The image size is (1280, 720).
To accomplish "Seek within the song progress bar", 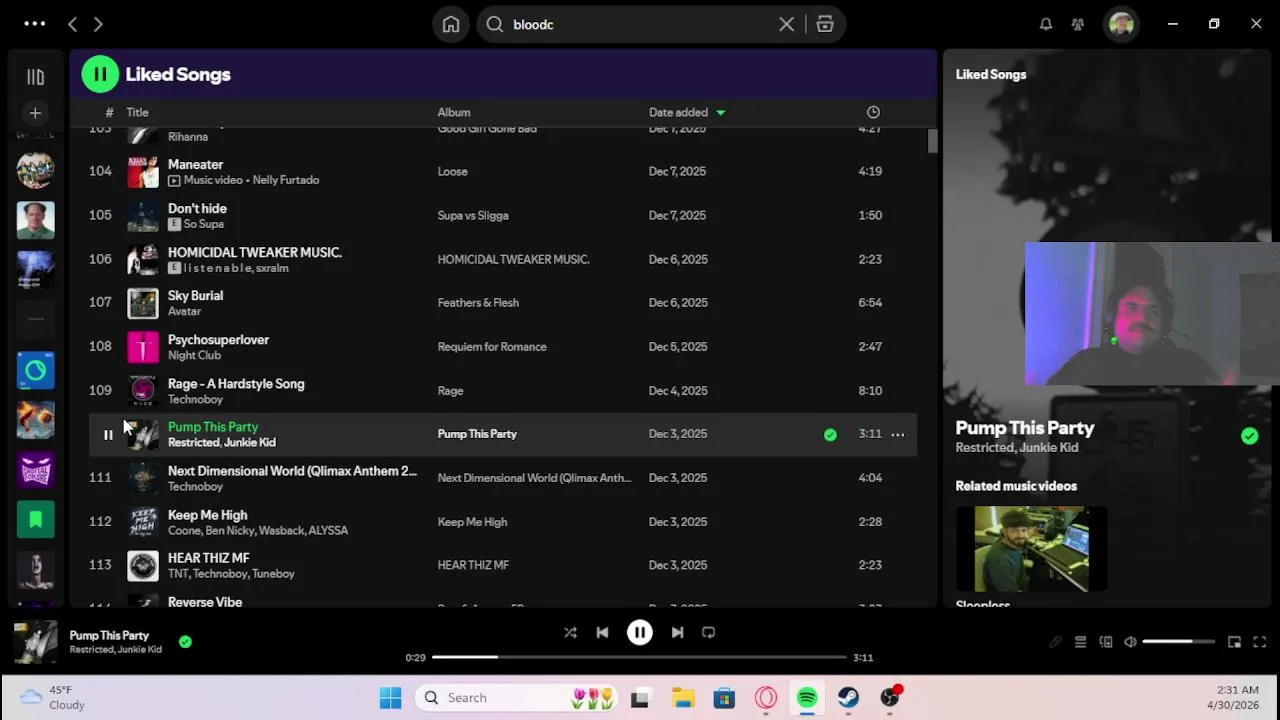I will [x=639, y=657].
